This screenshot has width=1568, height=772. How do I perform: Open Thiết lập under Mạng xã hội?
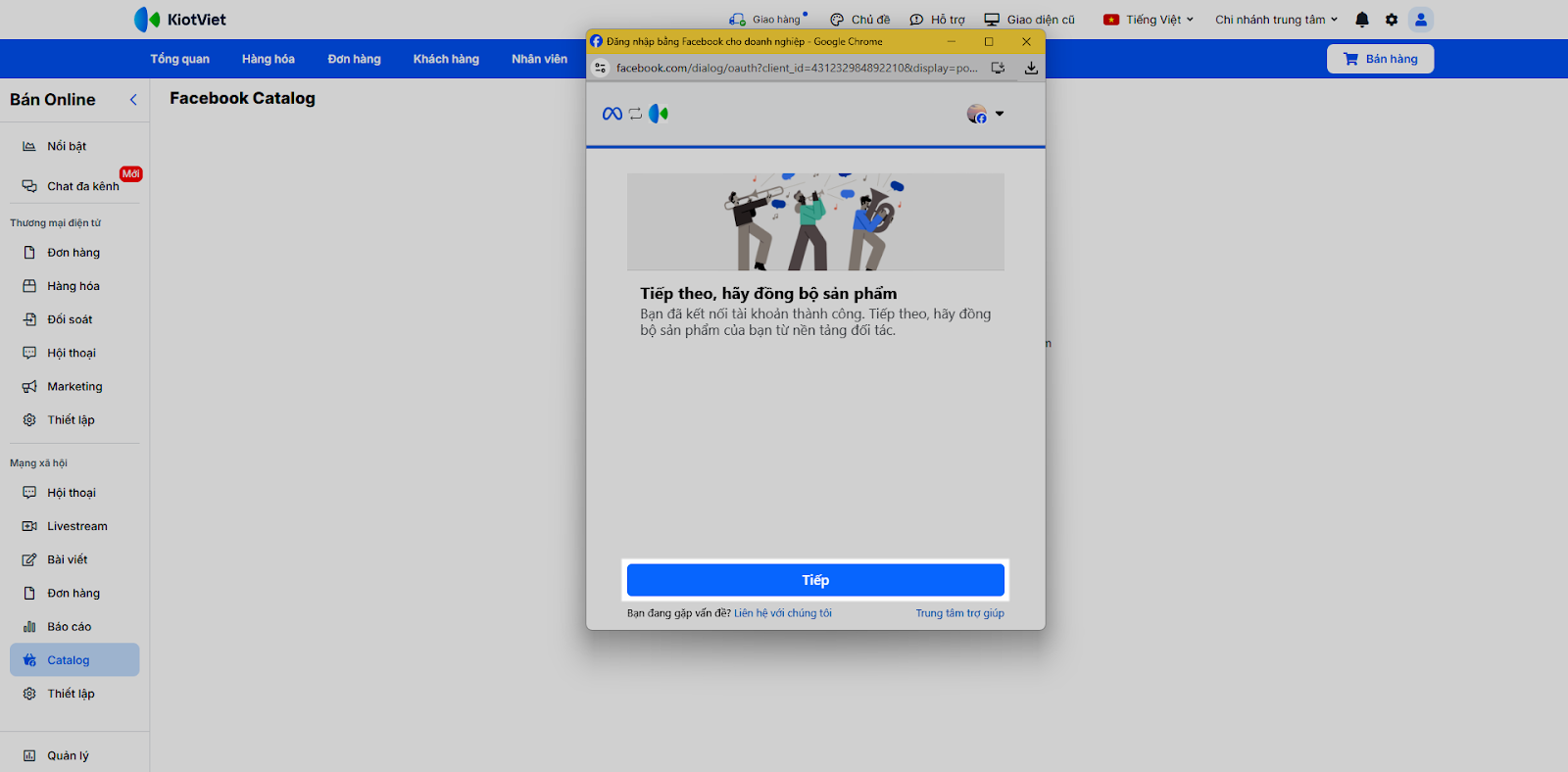(x=74, y=694)
